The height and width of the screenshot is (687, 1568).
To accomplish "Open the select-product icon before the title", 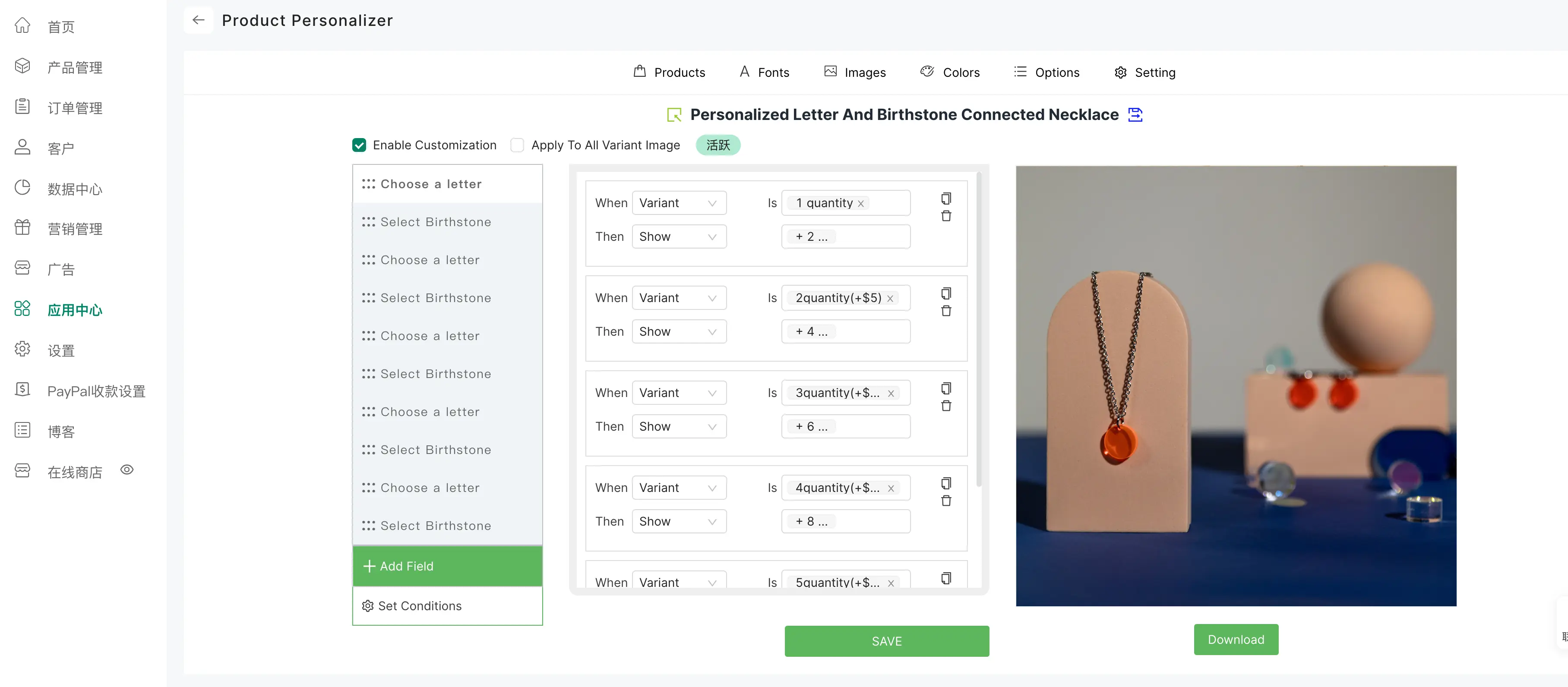I will pos(674,114).
